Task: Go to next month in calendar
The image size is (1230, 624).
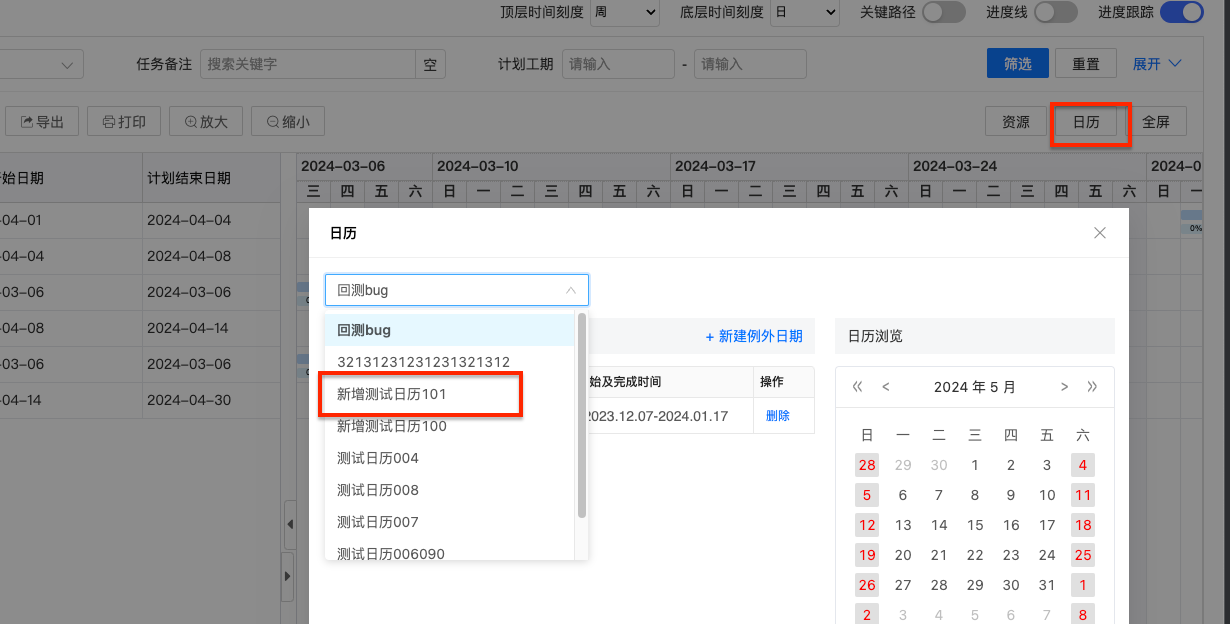Action: click(1064, 387)
